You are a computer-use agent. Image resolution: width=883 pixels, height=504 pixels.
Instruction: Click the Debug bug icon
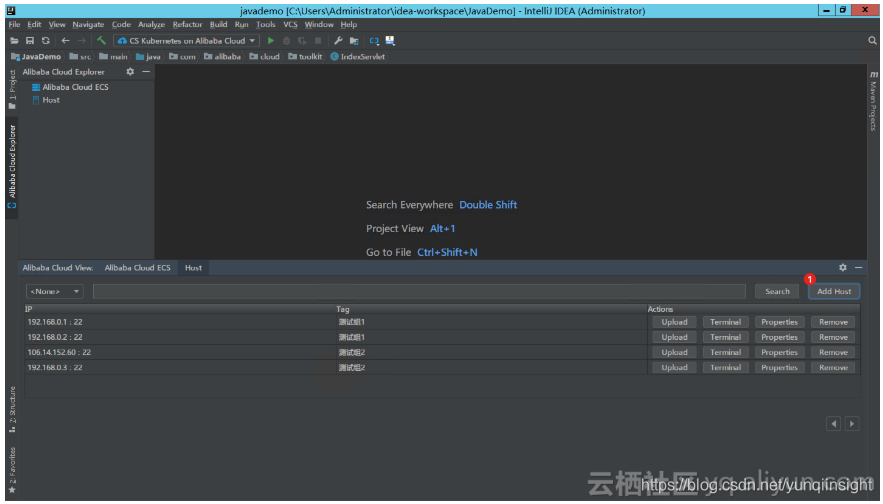click(x=287, y=41)
